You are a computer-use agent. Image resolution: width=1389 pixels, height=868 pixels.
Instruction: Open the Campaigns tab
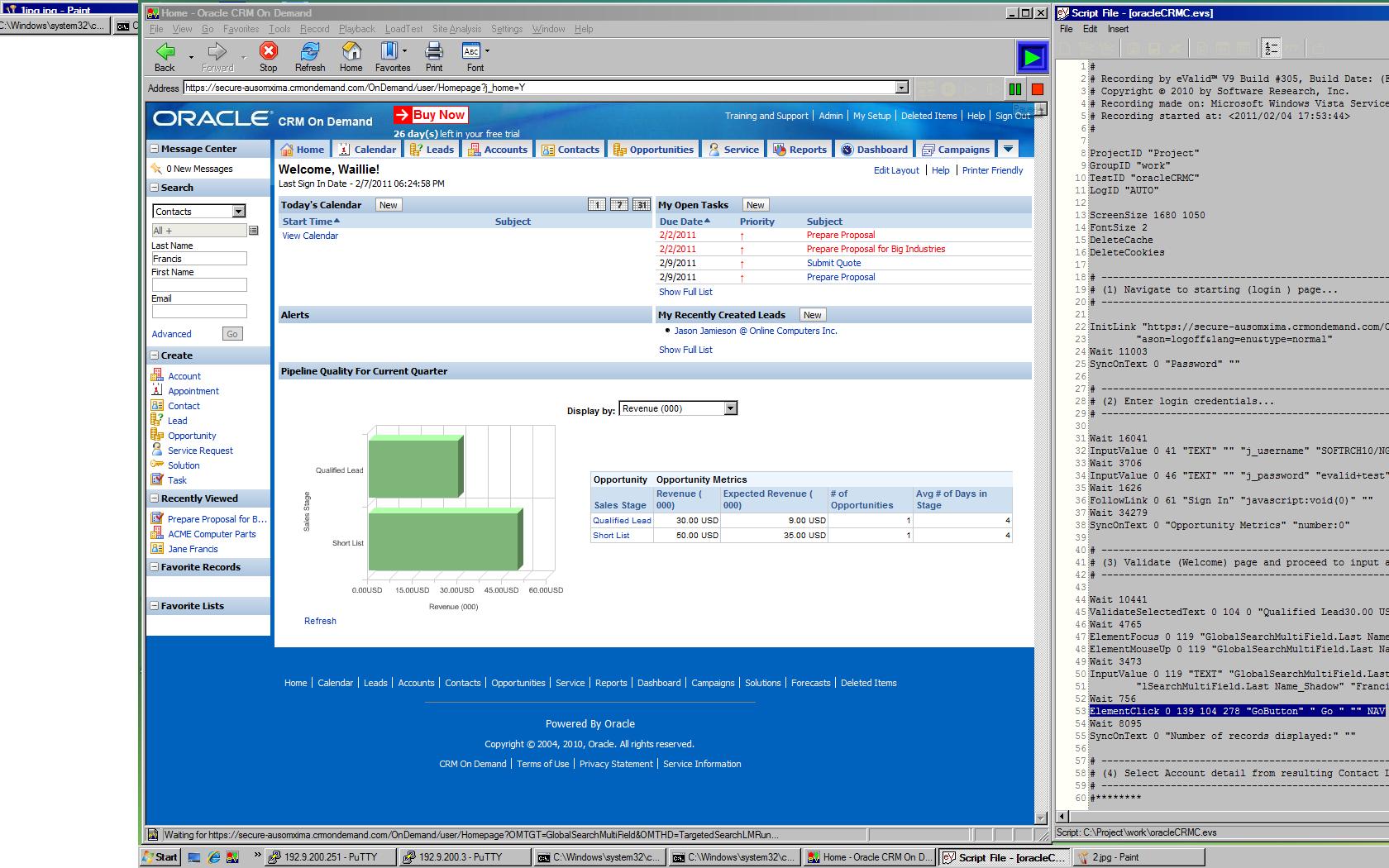coord(956,150)
